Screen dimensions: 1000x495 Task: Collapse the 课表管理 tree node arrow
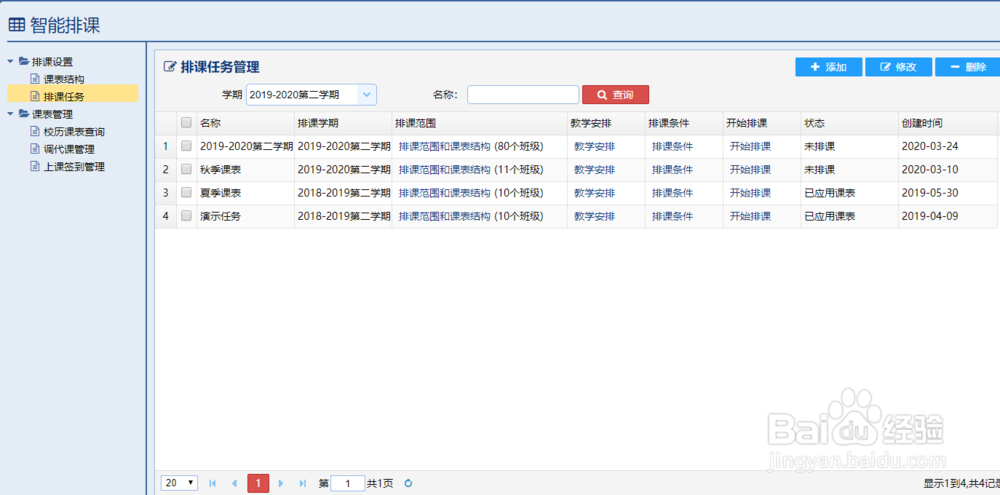[x=10, y=114]
